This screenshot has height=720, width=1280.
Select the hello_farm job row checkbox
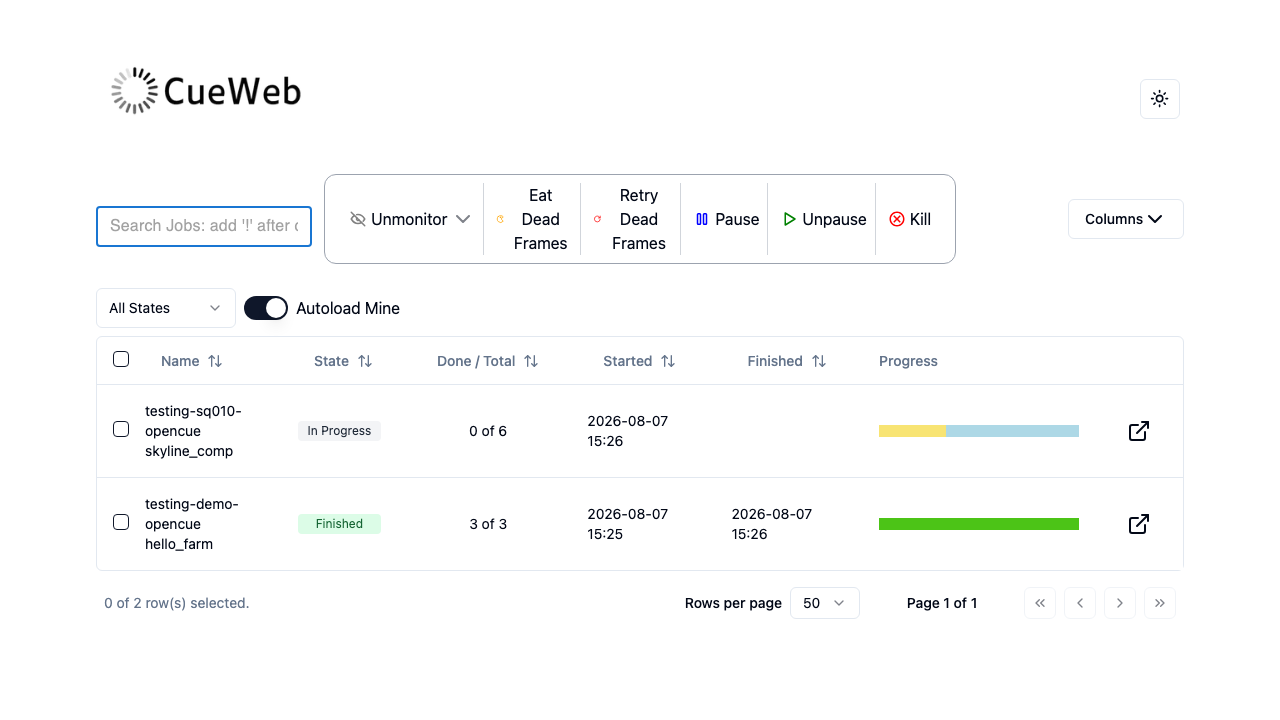pyautogui.click(x=121, y=522)
